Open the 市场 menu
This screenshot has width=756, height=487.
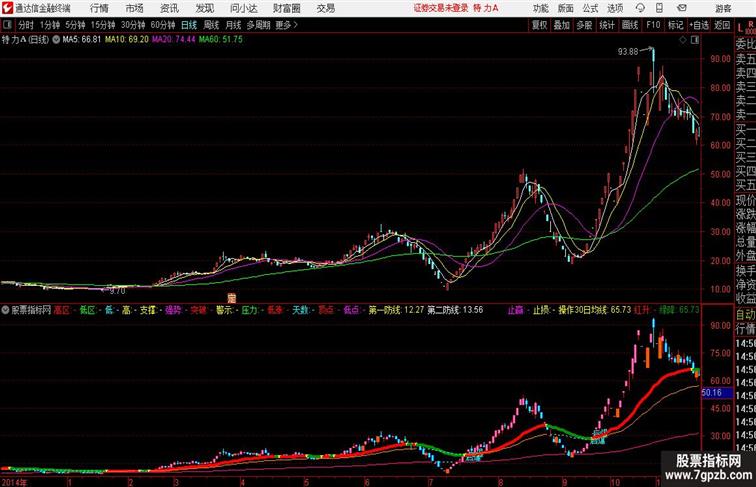point(135,8)
